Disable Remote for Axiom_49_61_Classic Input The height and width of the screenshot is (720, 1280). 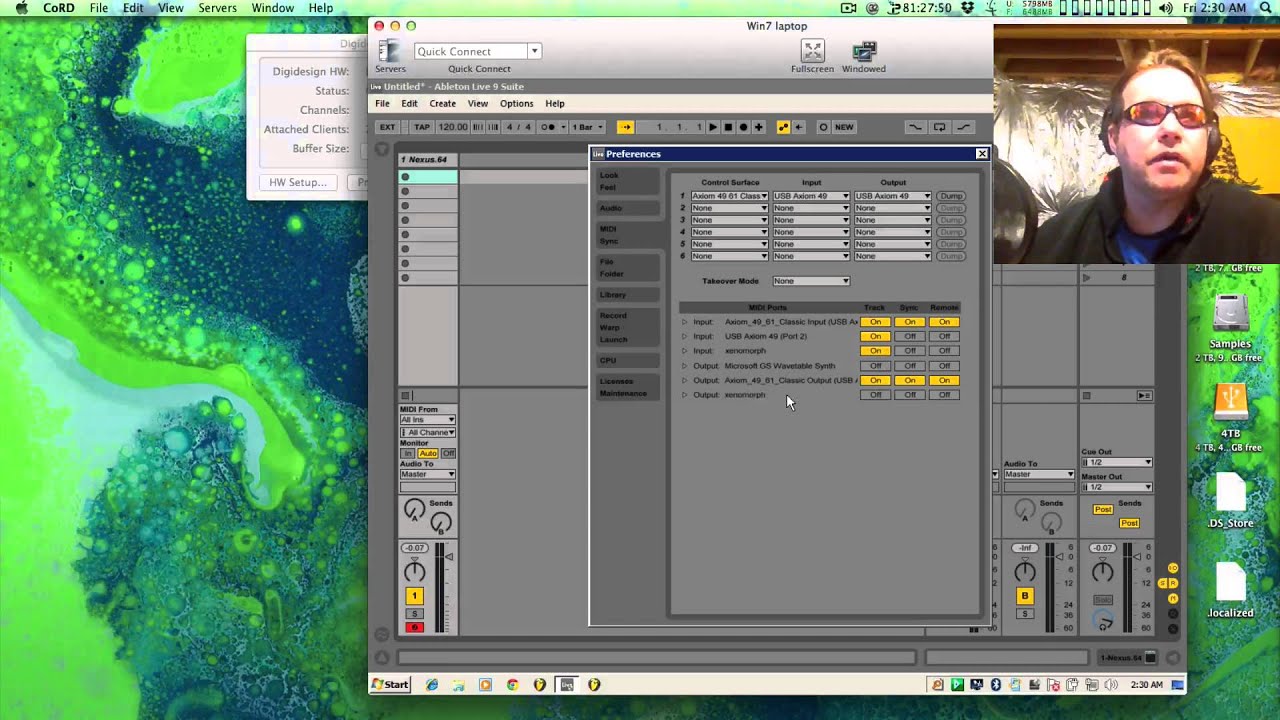coord(944,322)
